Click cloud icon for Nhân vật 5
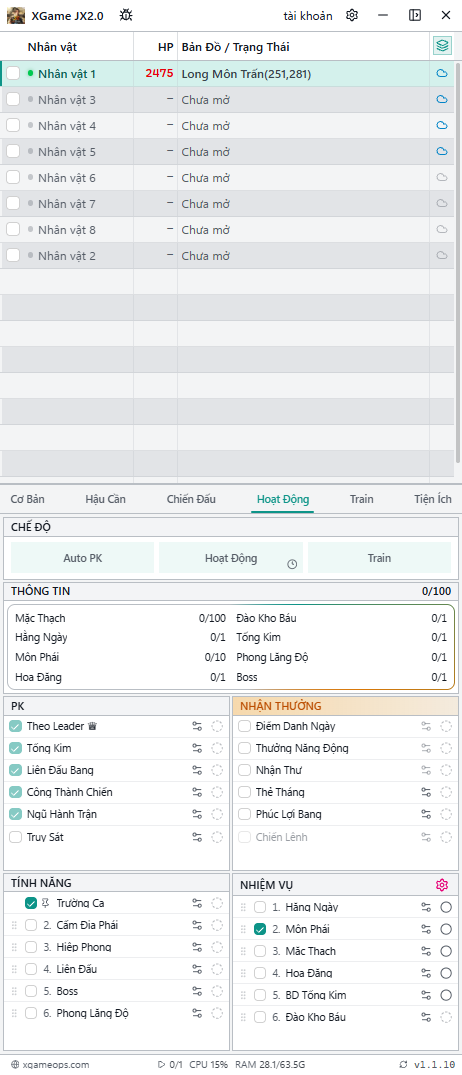Viewport: 462px width, 1075px height. [x=442, y=152]
